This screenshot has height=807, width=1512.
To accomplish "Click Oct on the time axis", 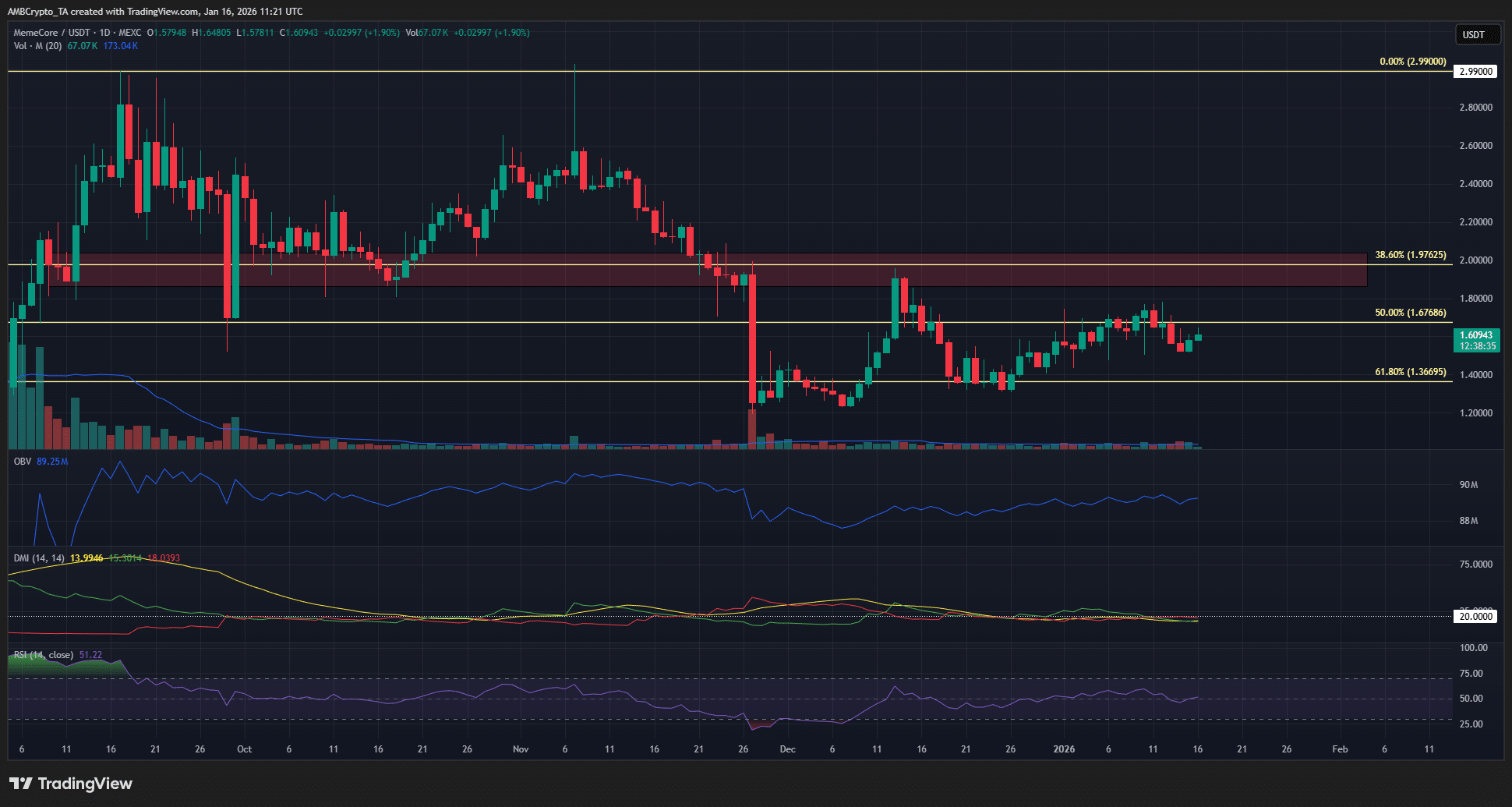I will coord(244,749).
